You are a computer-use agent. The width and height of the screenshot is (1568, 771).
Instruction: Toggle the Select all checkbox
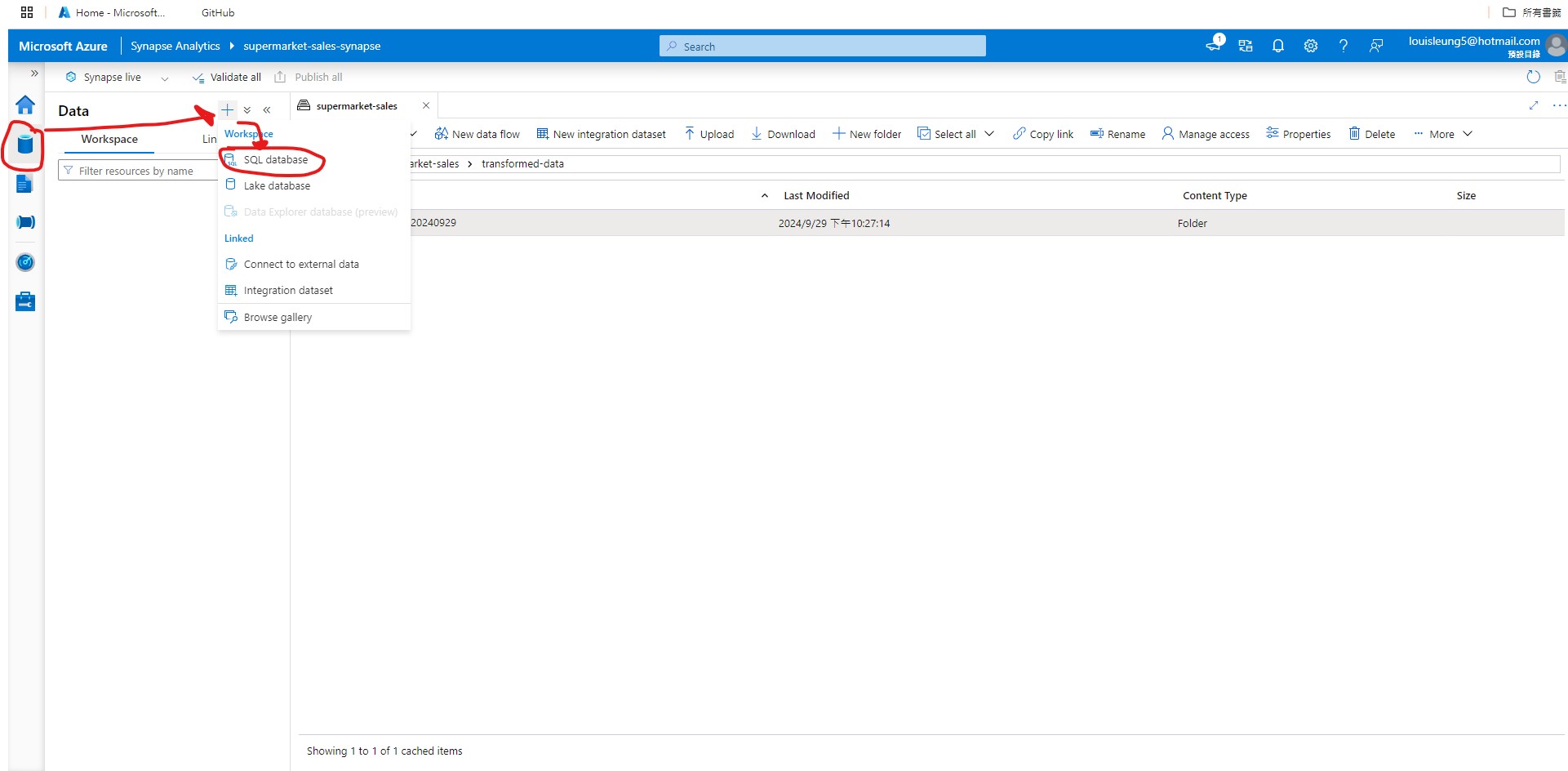(923, 133)
